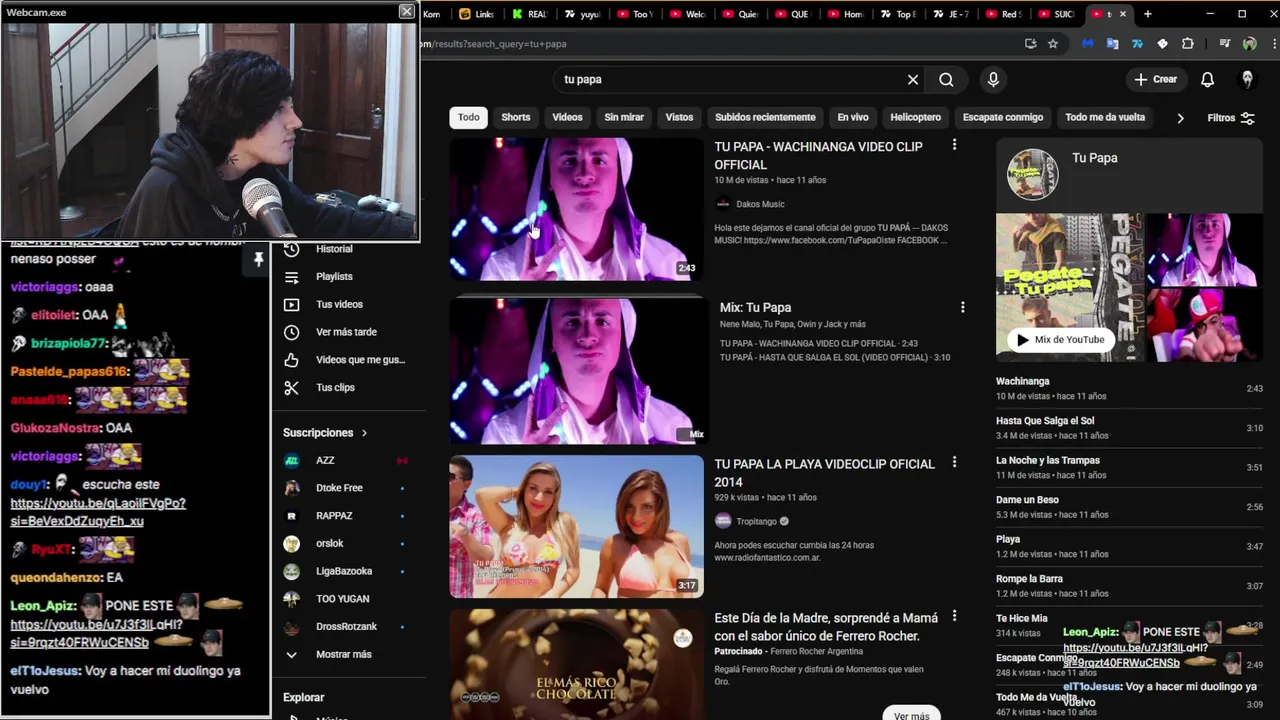The image size is (1280, 720).
Task: Open Tropitango channel avatar
Action: pos(723,521)
